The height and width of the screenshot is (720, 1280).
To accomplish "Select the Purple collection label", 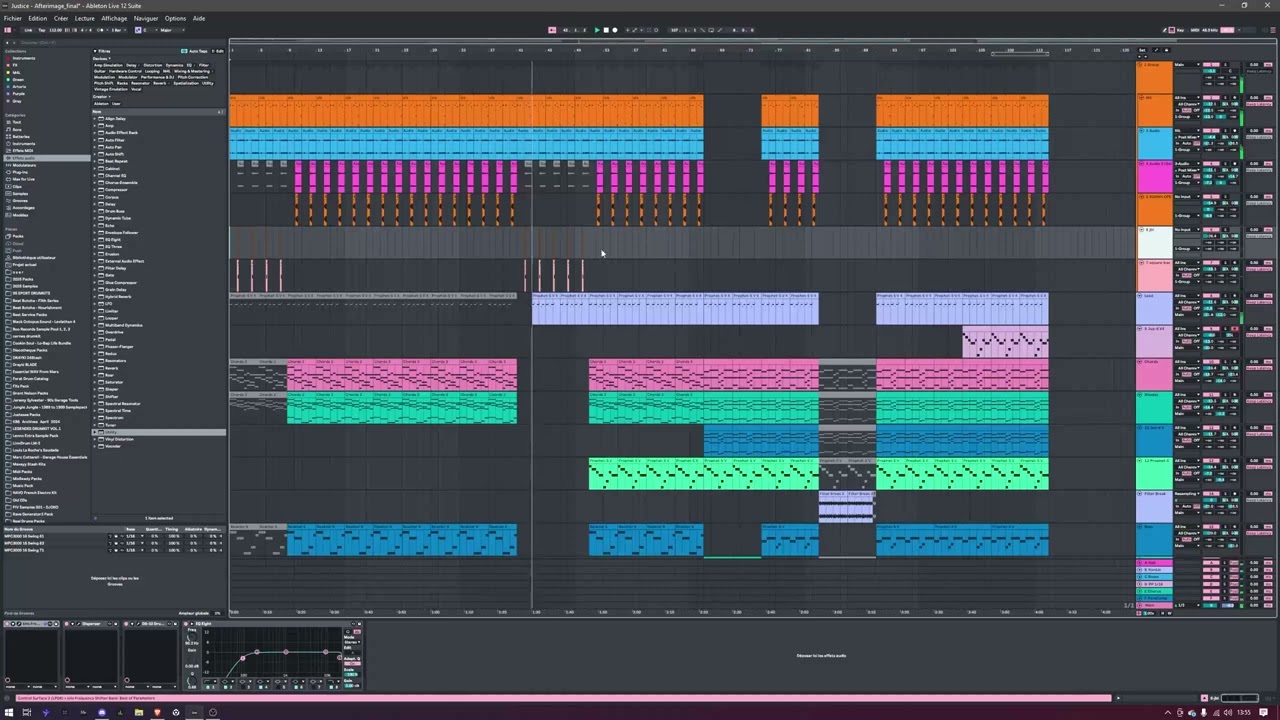I will 18,94.
